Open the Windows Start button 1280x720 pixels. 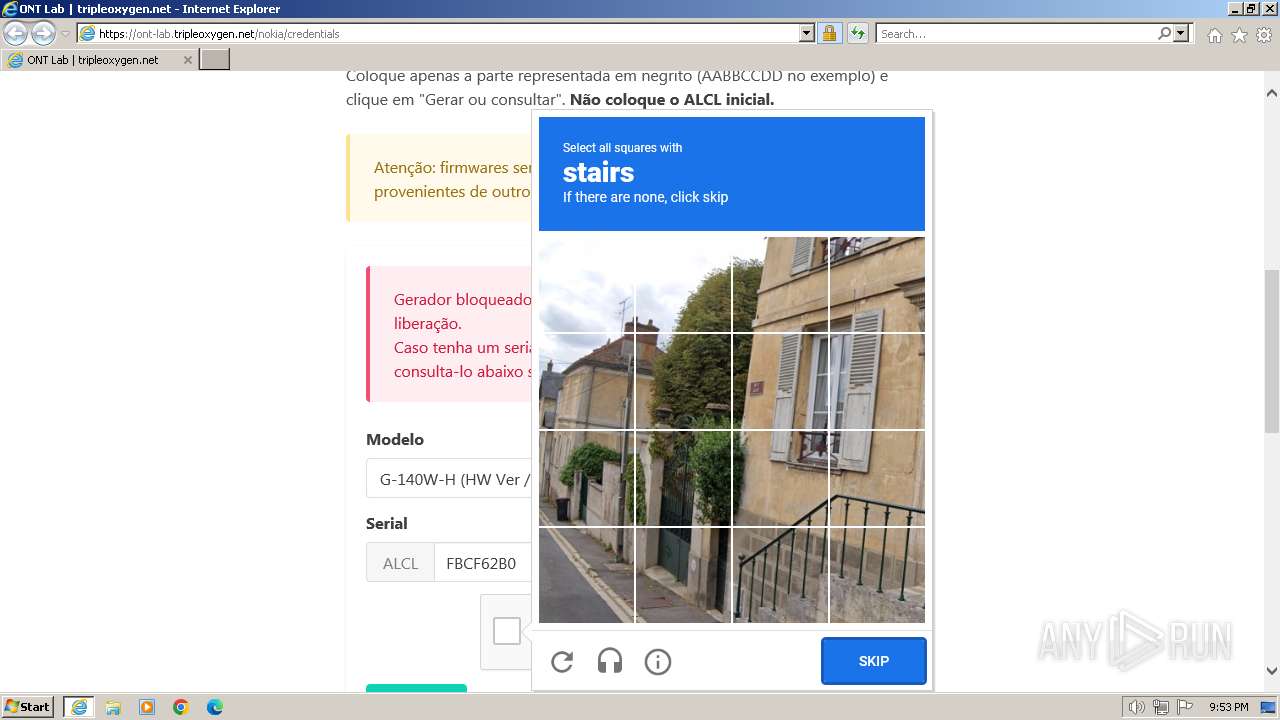point(28,707)
